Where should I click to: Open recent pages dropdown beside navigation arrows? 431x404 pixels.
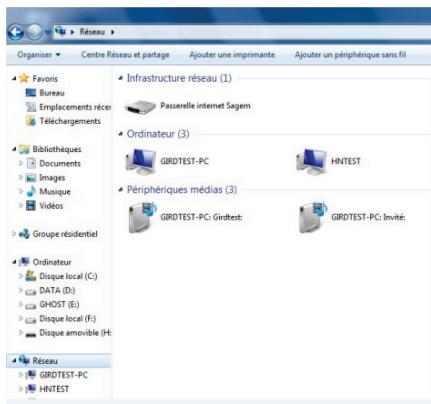click(x=47, y=33)
